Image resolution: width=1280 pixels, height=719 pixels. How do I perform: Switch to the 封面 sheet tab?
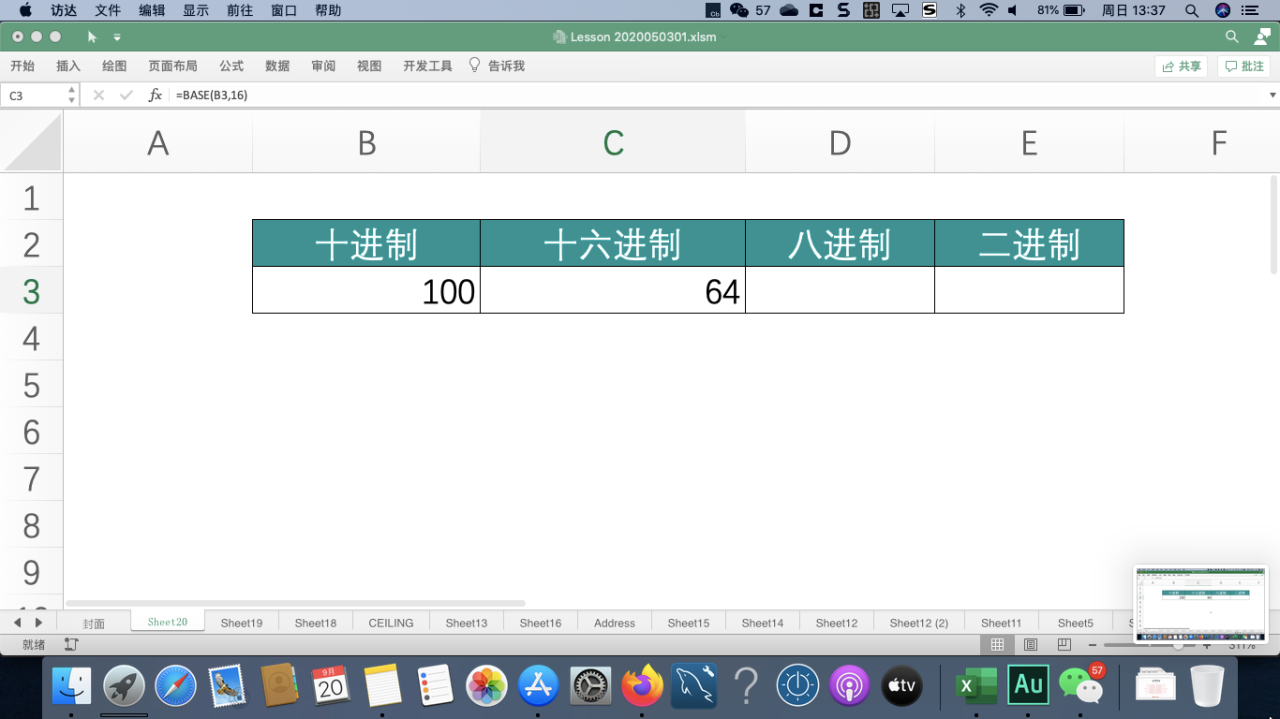(94, 623)
